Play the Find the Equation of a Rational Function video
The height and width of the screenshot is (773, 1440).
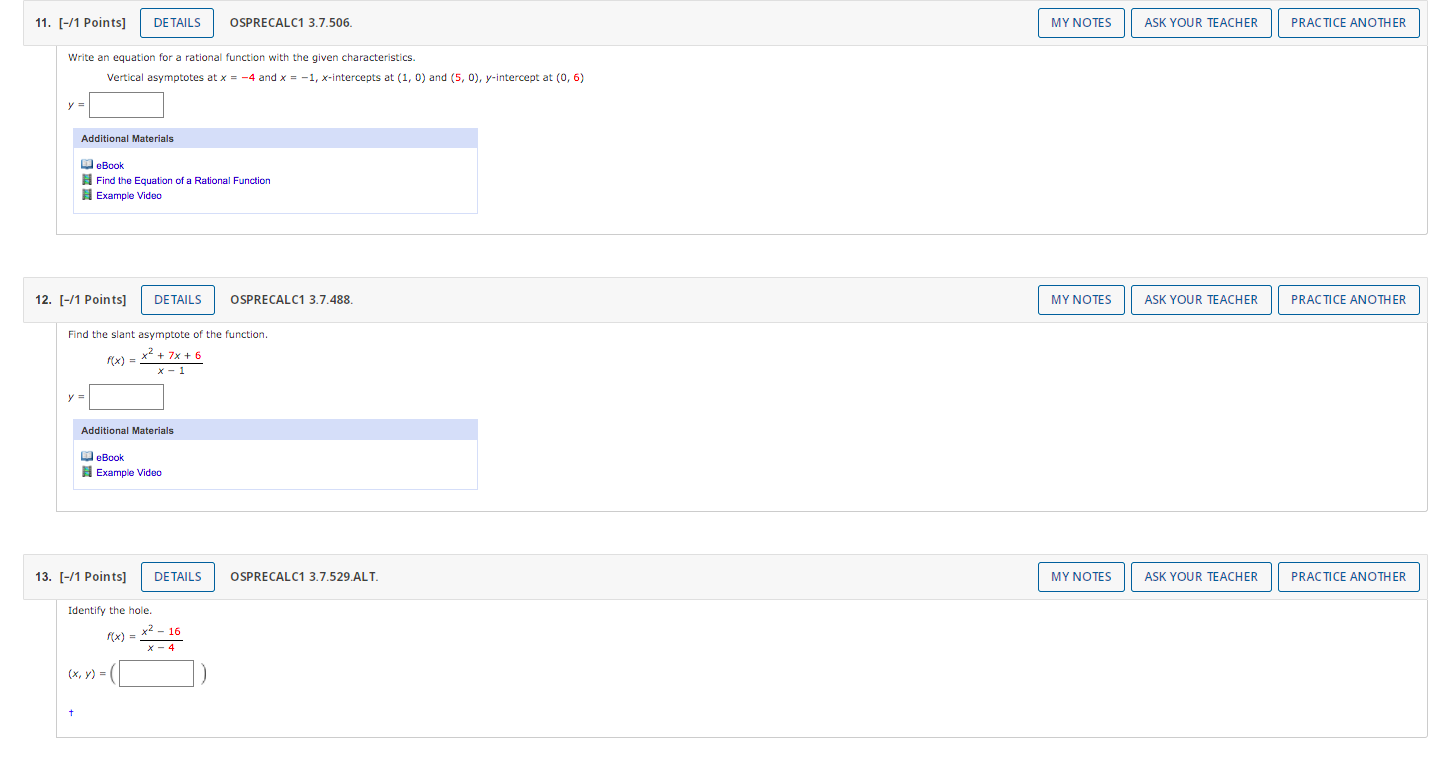click(x=183, y=180)
